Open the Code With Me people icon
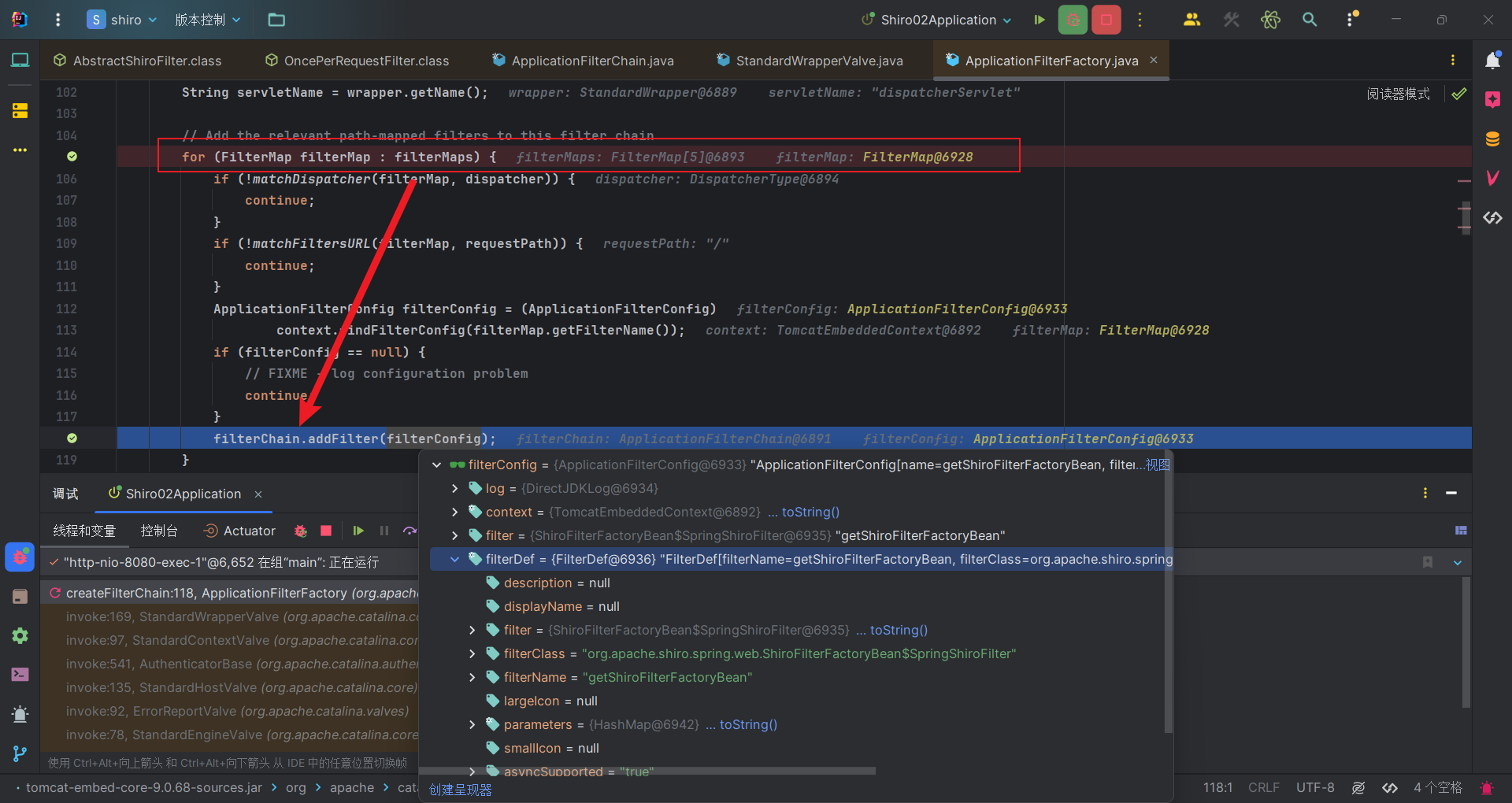The image size is (1512, 803). coord(1191,20)
